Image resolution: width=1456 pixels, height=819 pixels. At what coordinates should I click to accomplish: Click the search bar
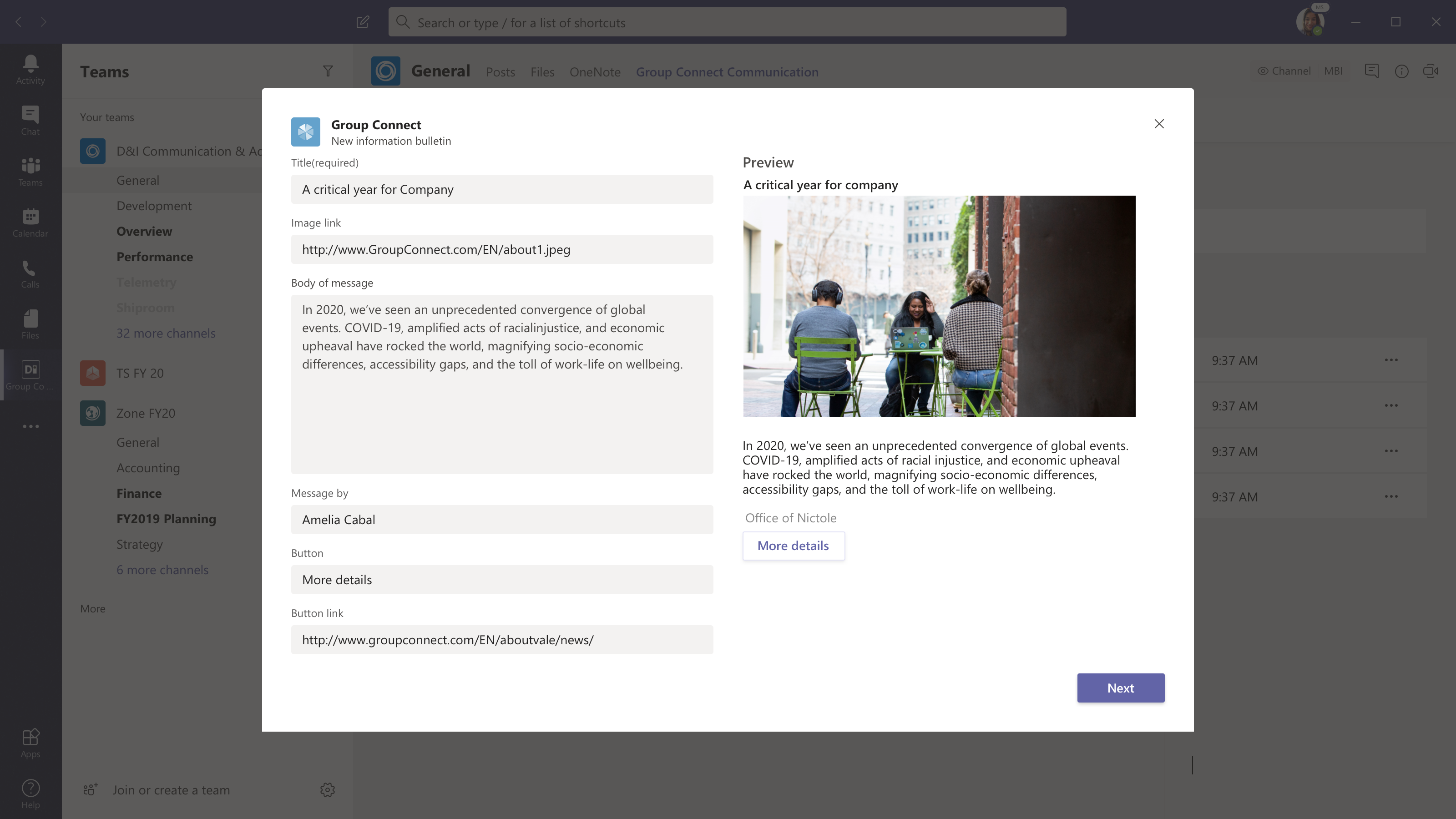click(x=727, y=22)
